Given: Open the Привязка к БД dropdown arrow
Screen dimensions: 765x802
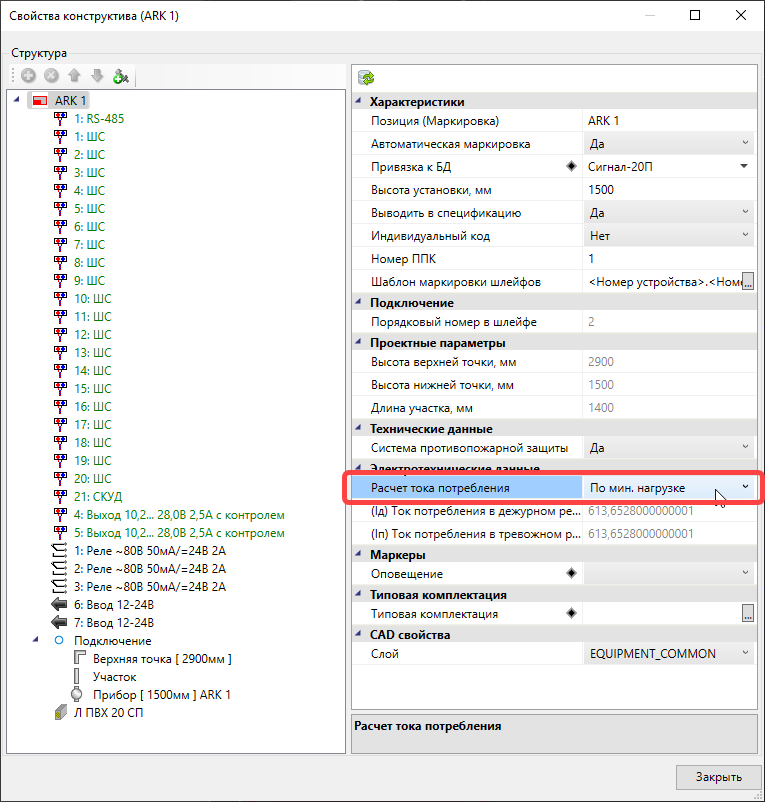Looking at the screenshot, I should pos(745,167).
